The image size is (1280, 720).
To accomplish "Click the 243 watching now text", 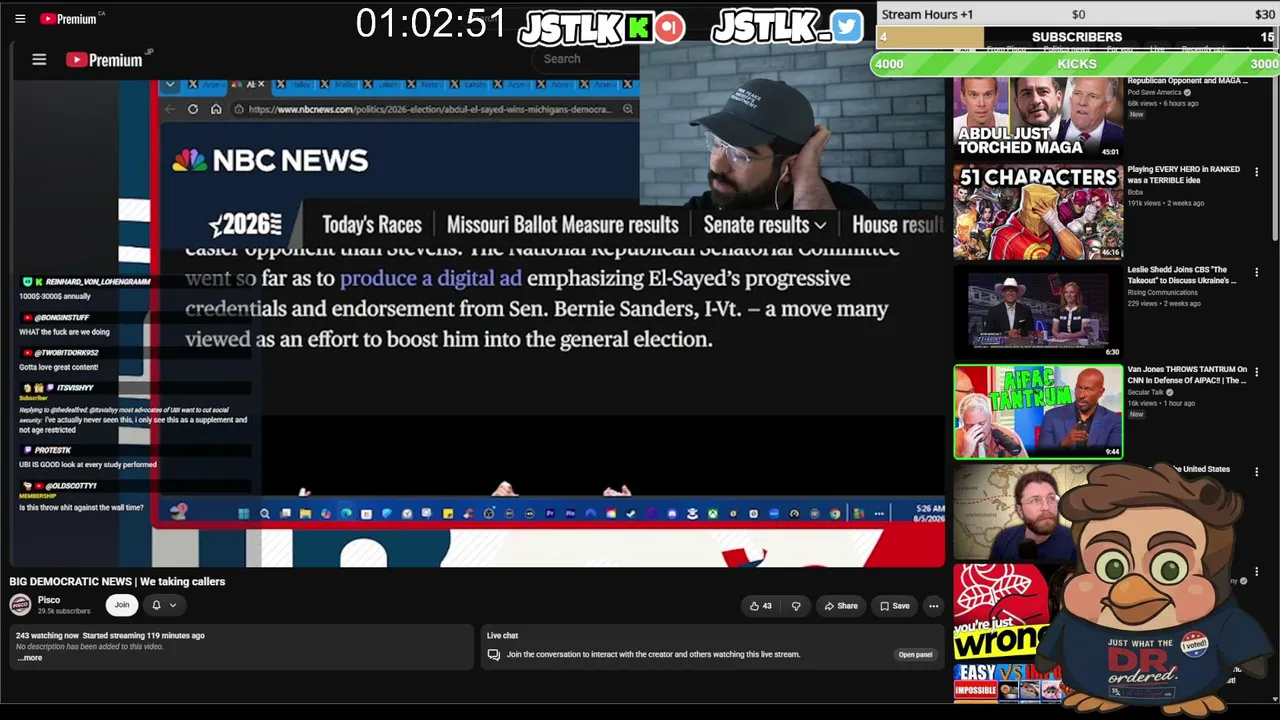I will (47, 636).
